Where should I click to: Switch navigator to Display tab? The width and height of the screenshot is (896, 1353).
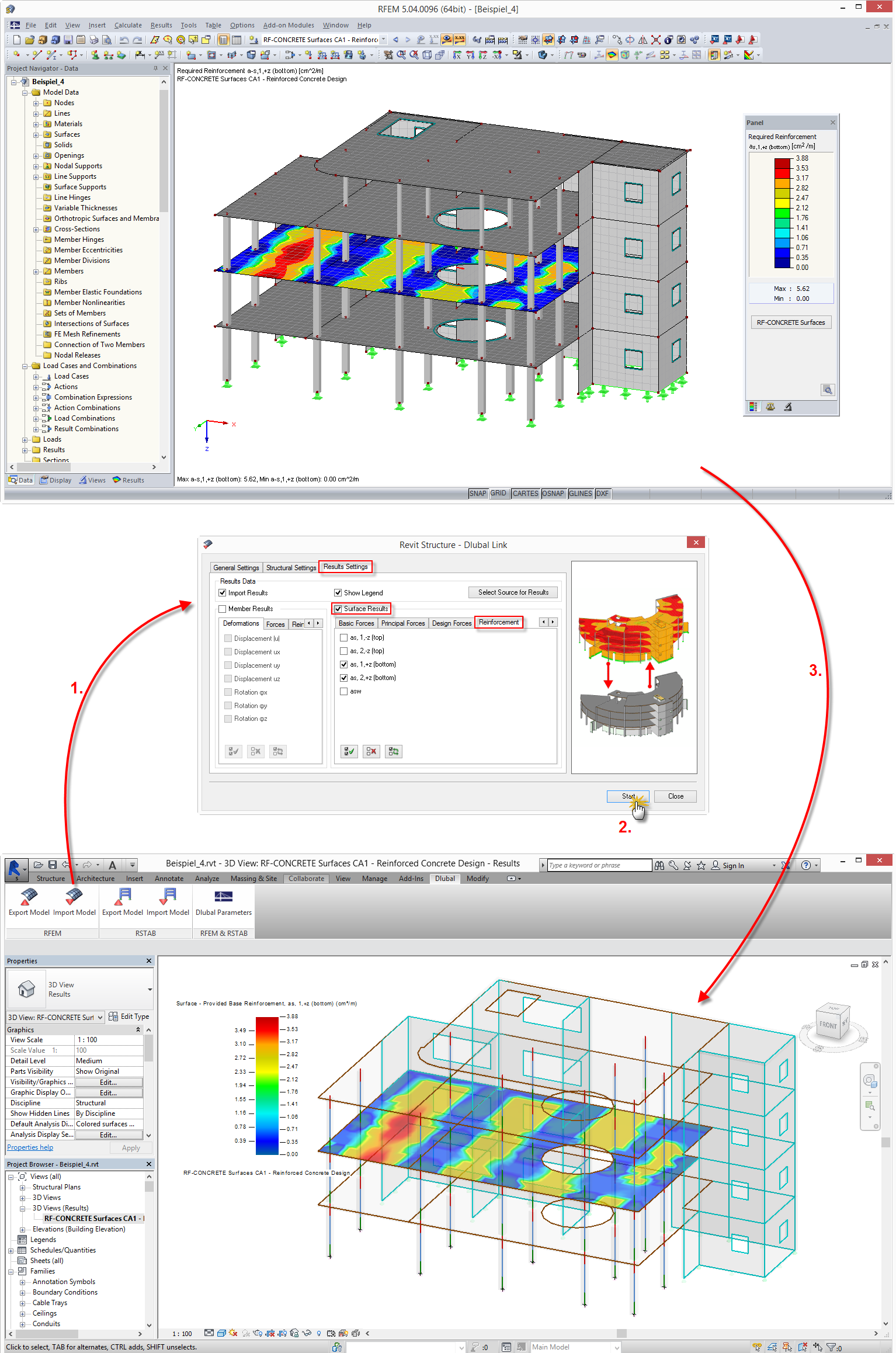(x=55, y=480)
